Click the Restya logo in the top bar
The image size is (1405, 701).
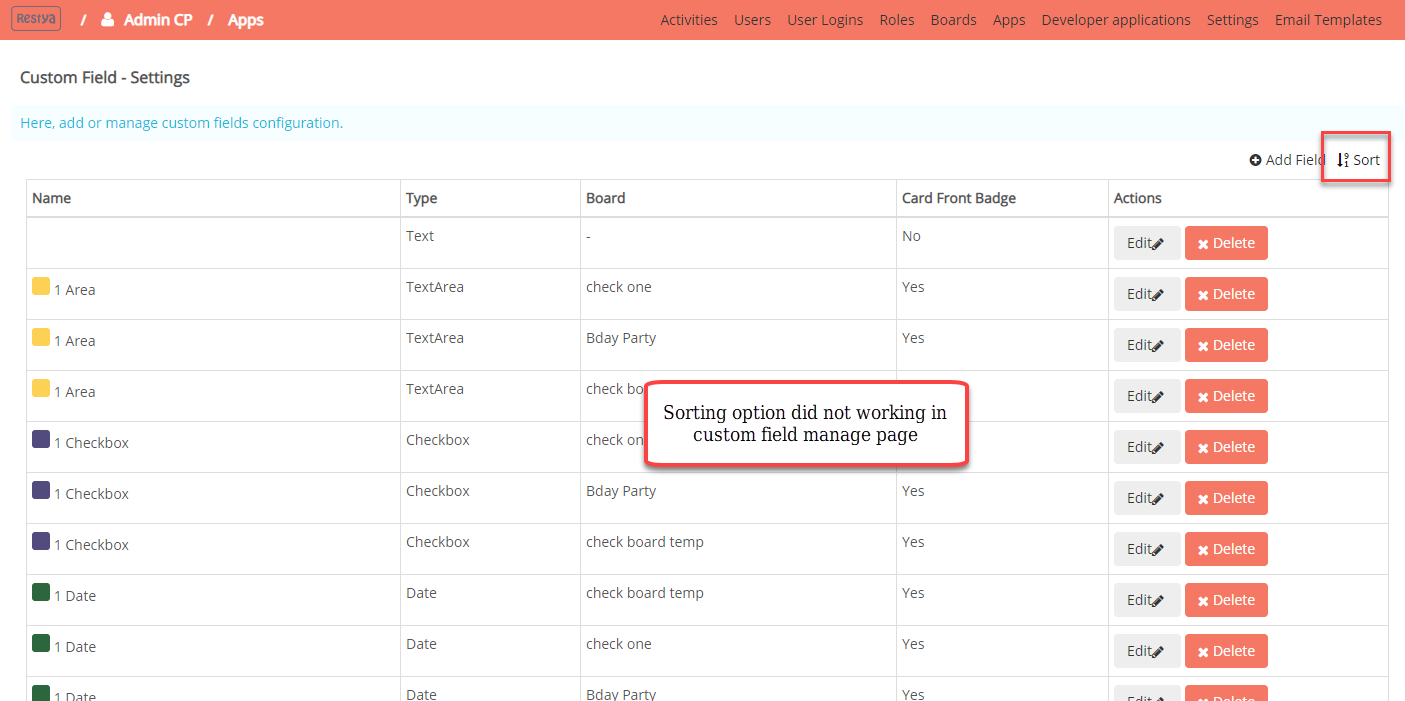click(x=35, y=18)
